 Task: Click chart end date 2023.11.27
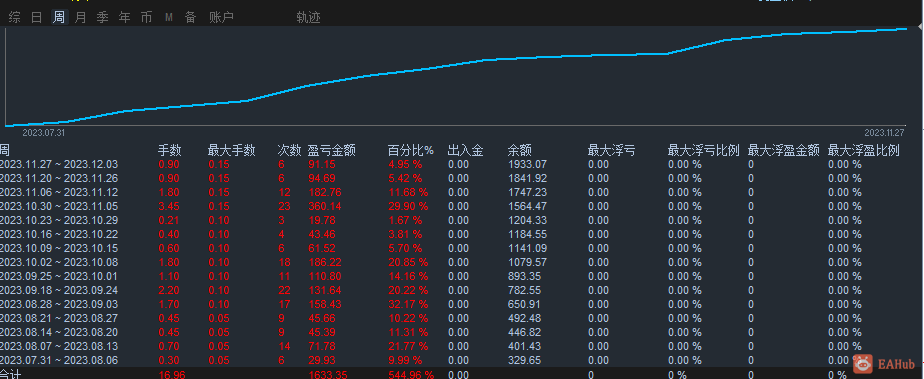point(884,133)
